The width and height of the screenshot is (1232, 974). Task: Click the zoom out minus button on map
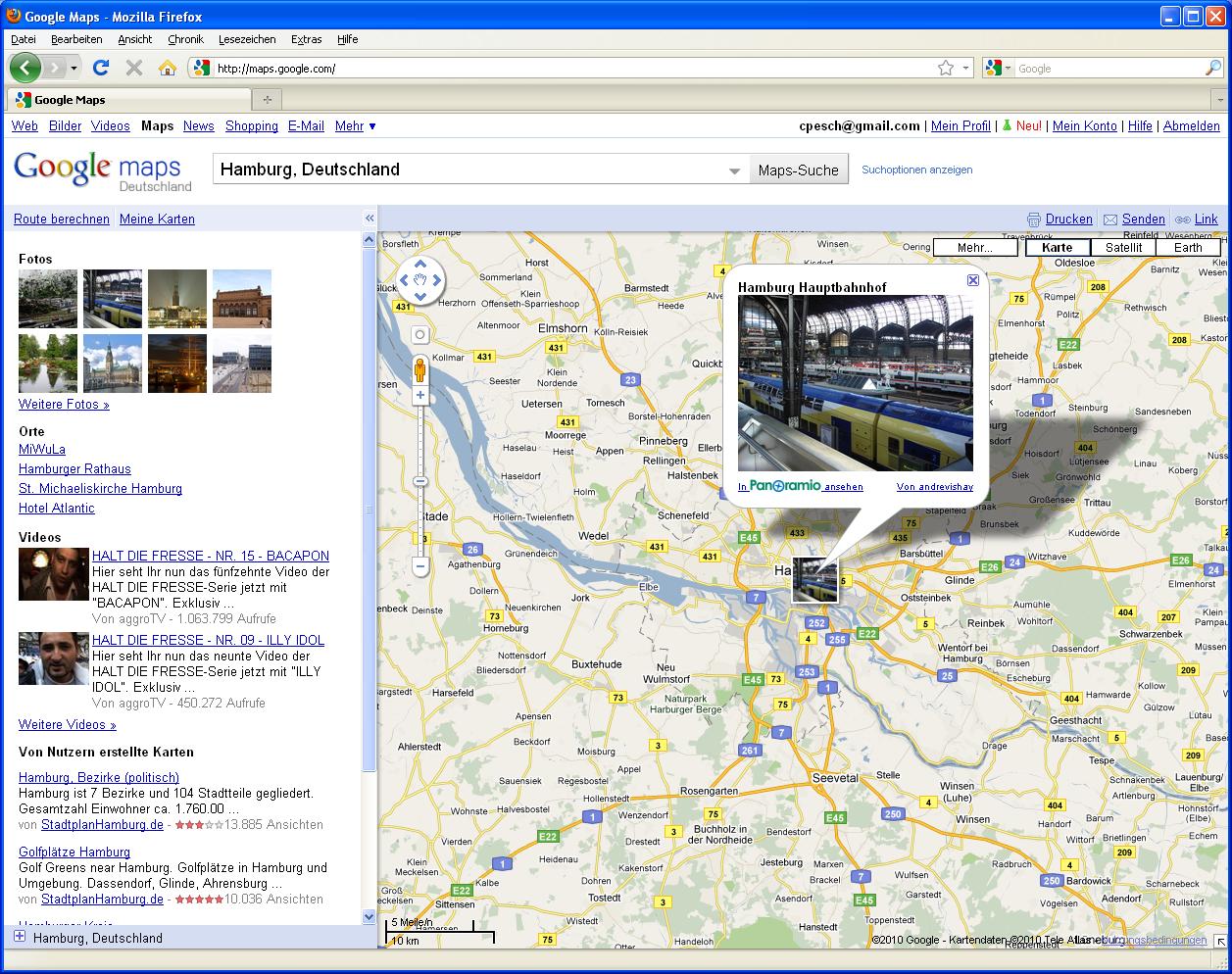coord(420,566)
